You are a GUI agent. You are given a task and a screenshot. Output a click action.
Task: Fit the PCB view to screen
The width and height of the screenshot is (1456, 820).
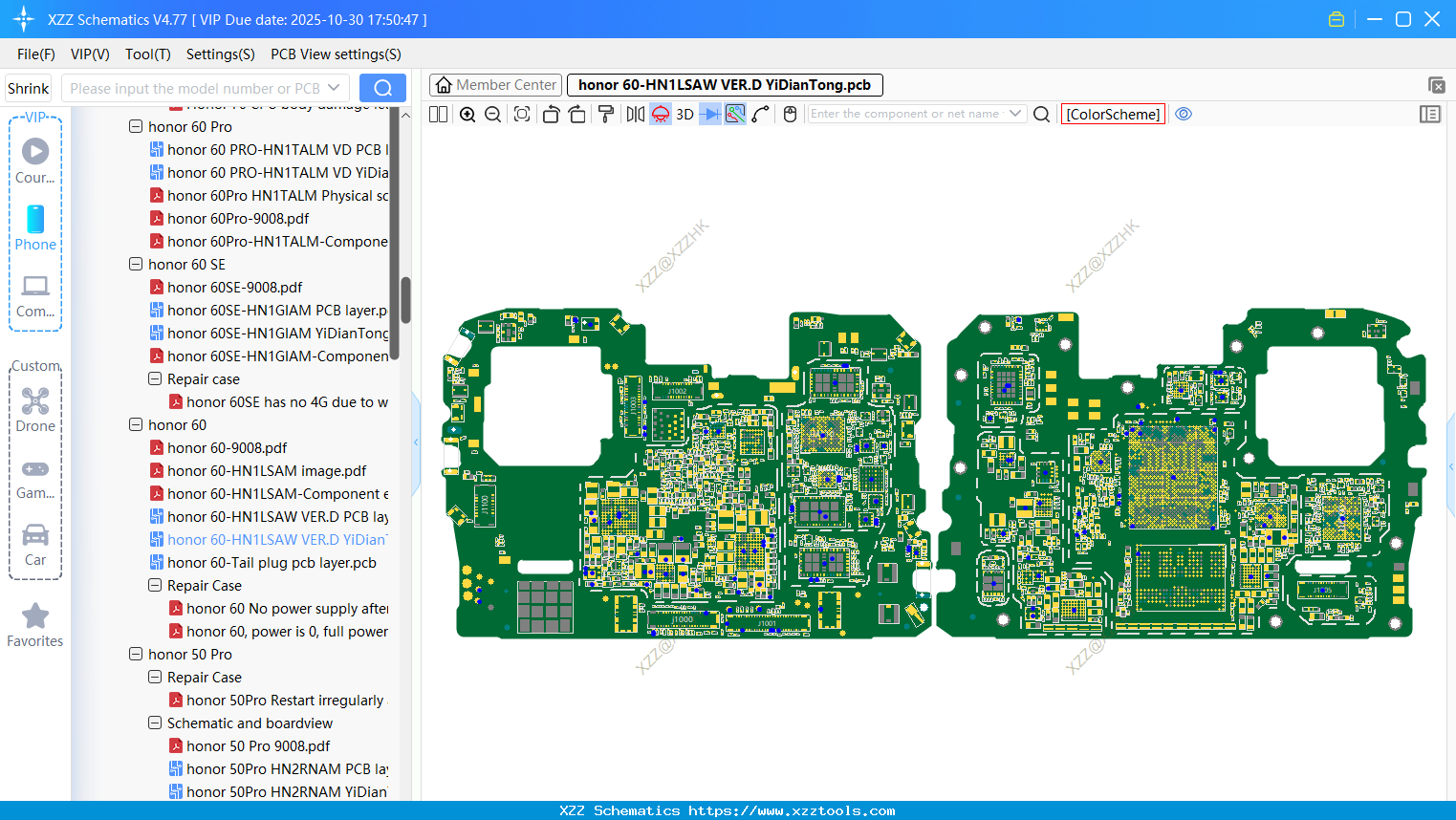point(522,114)
